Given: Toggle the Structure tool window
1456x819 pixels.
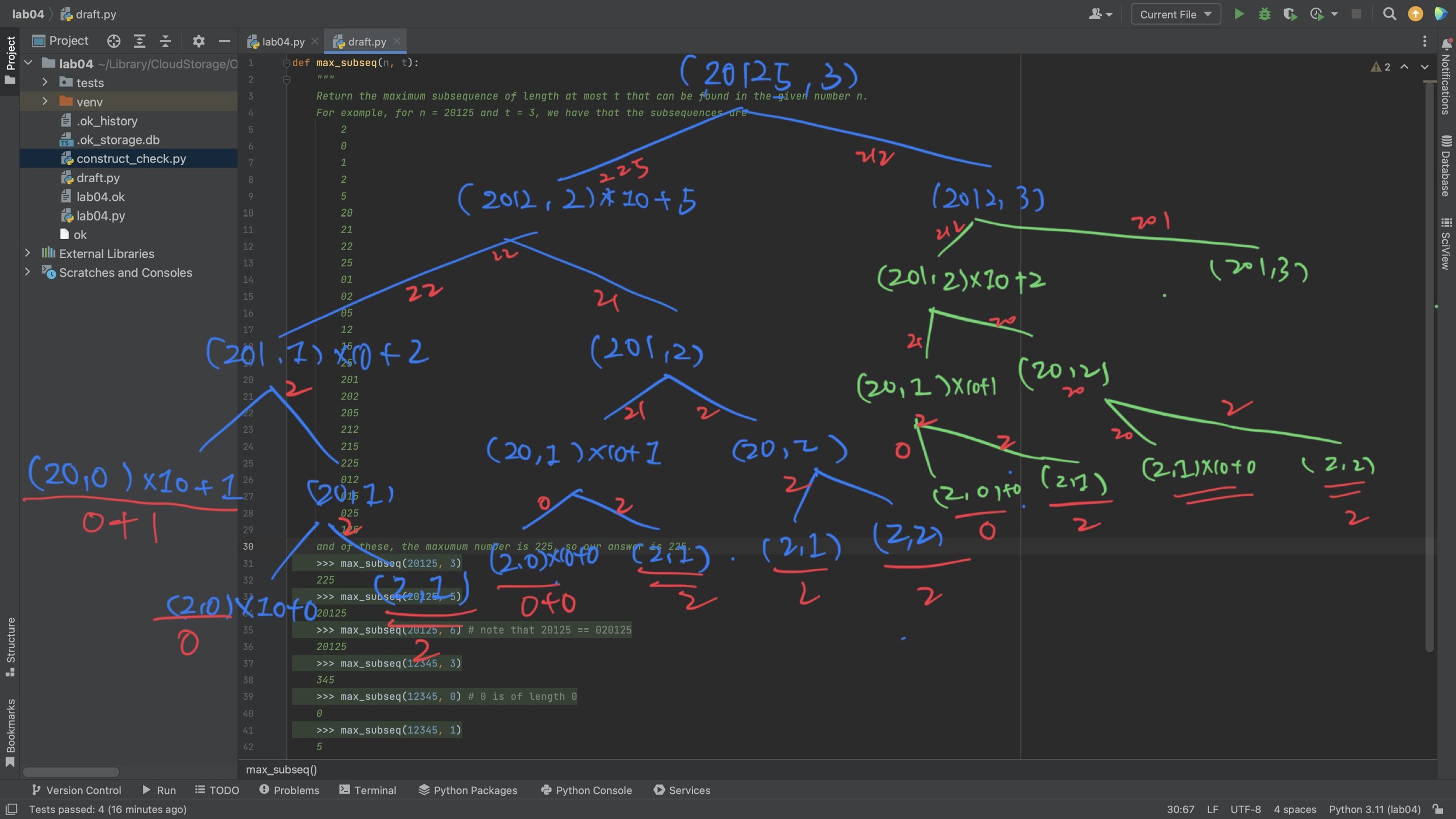Looking at the screenshot, I should 10,646.
